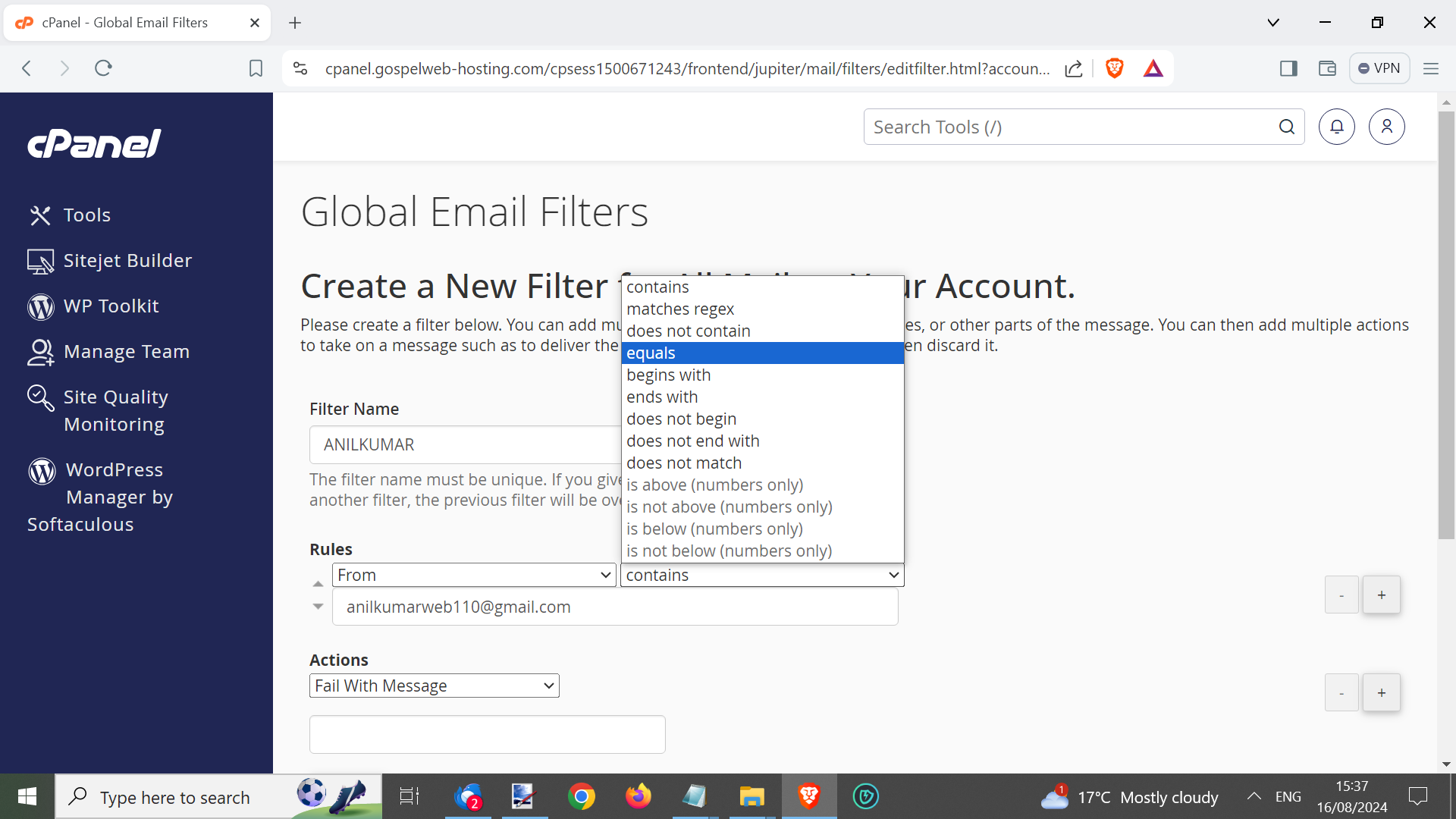Pick 'matches regex' list option

679,309
